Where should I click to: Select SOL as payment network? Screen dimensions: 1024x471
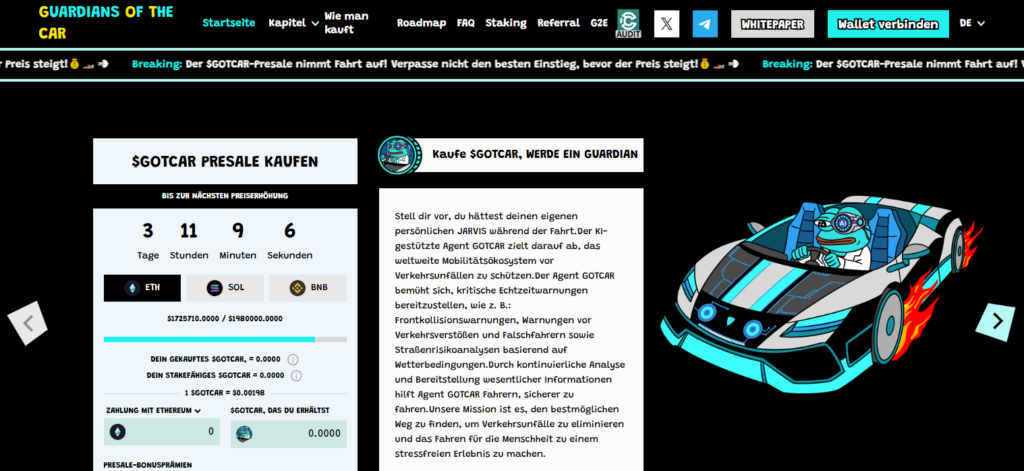pyautogui.click(x=225, y=288)
